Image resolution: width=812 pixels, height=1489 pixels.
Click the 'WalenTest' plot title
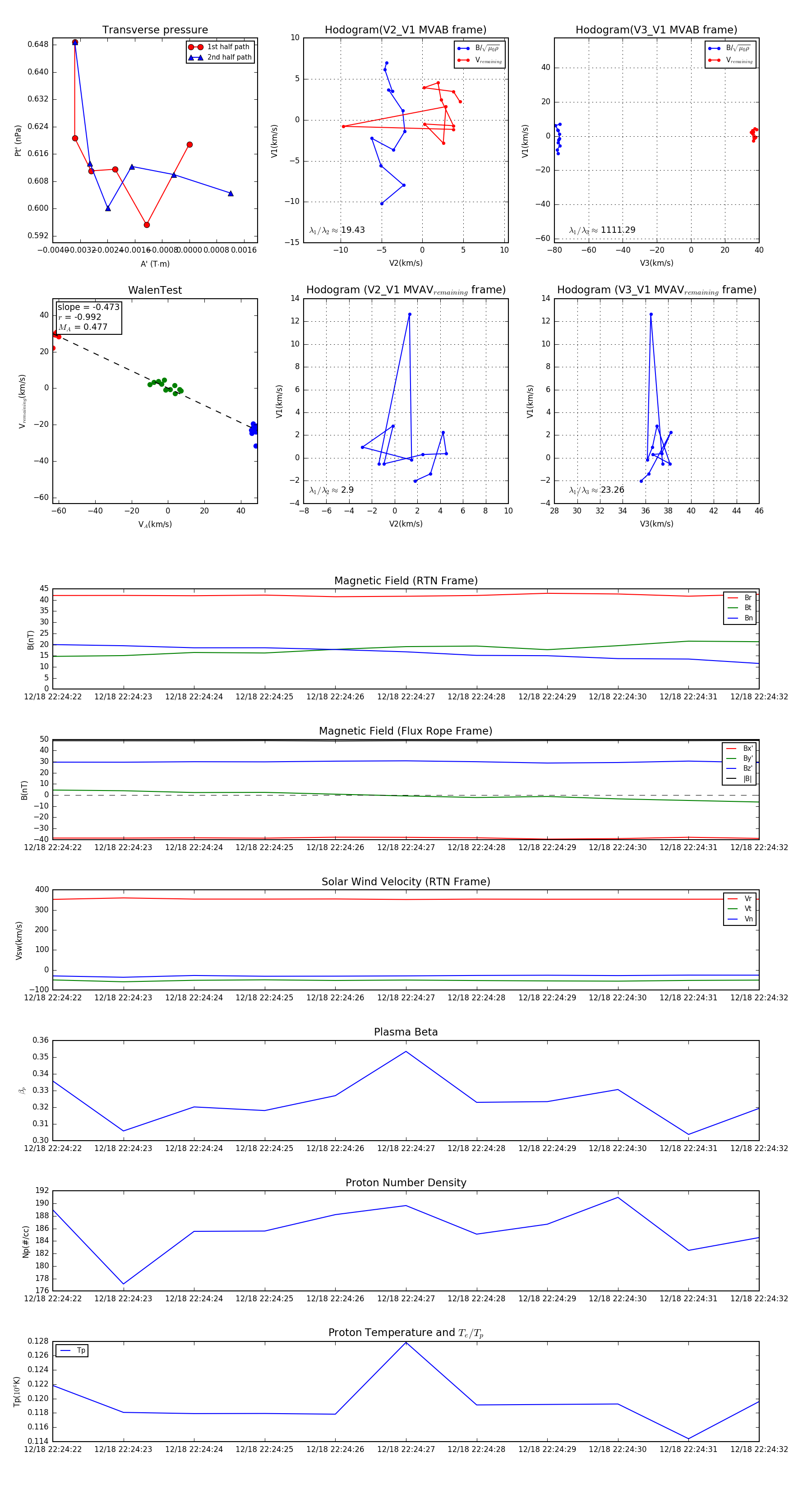155,290
